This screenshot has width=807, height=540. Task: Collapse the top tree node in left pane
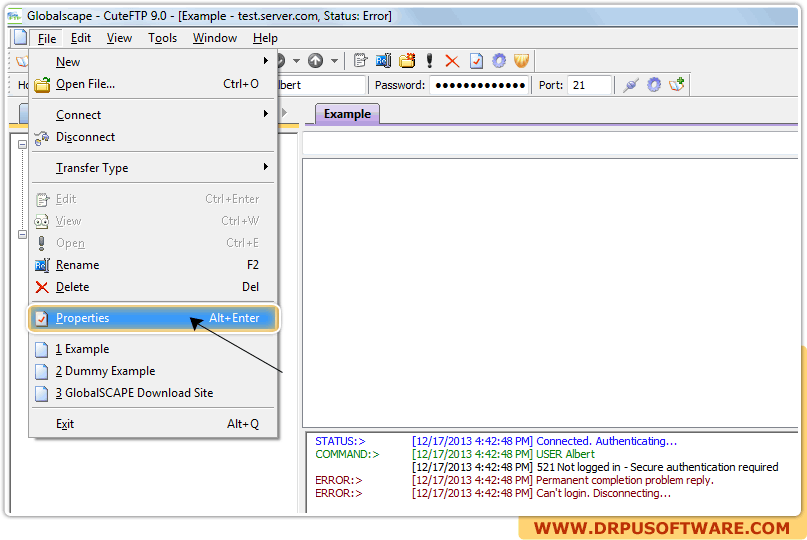[x=22, y=145]
